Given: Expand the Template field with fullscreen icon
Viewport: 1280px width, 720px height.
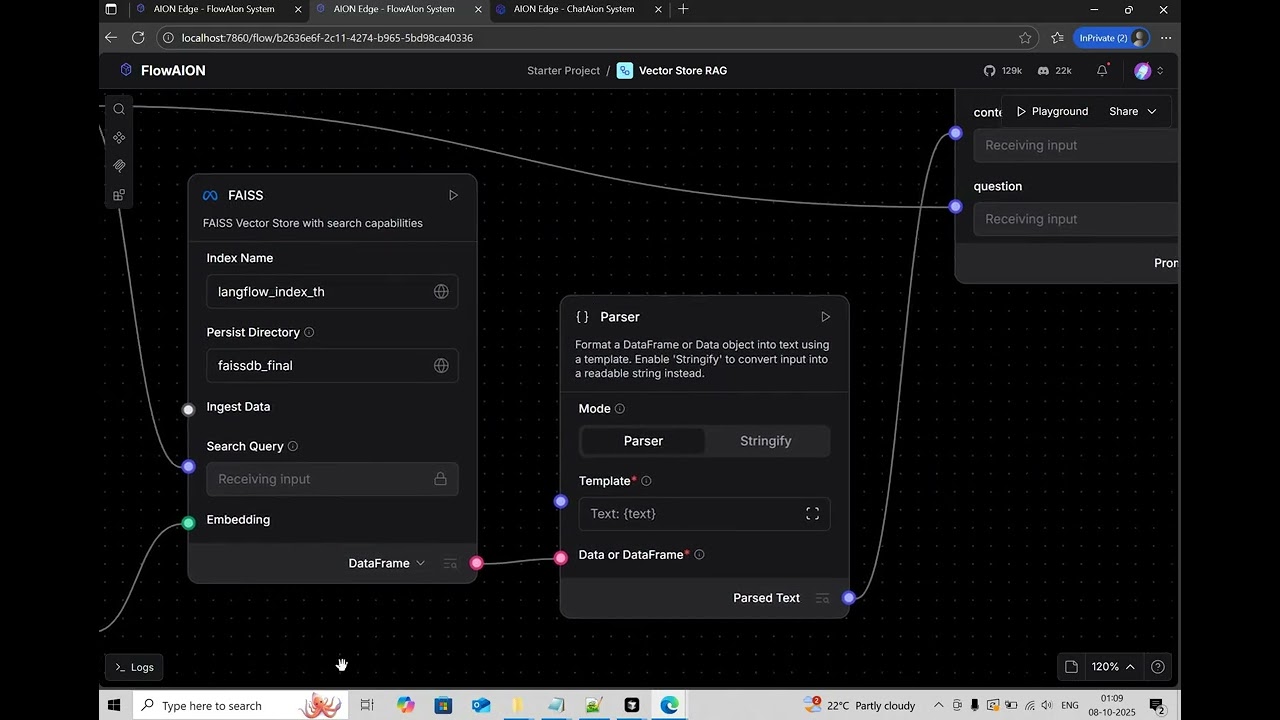Looking at the screenshot, I should point(813,514).
